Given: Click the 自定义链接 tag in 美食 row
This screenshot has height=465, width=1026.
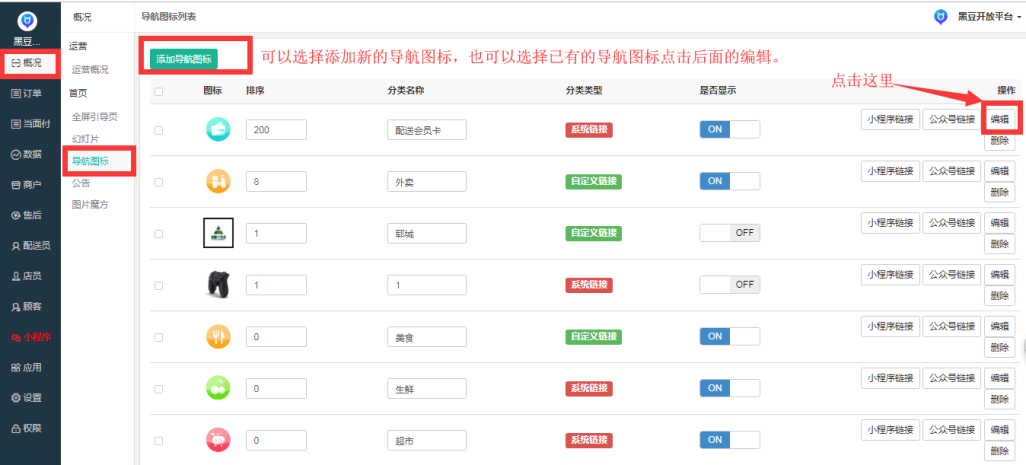Looking at the screenshot, I should [x=593, y=337].
